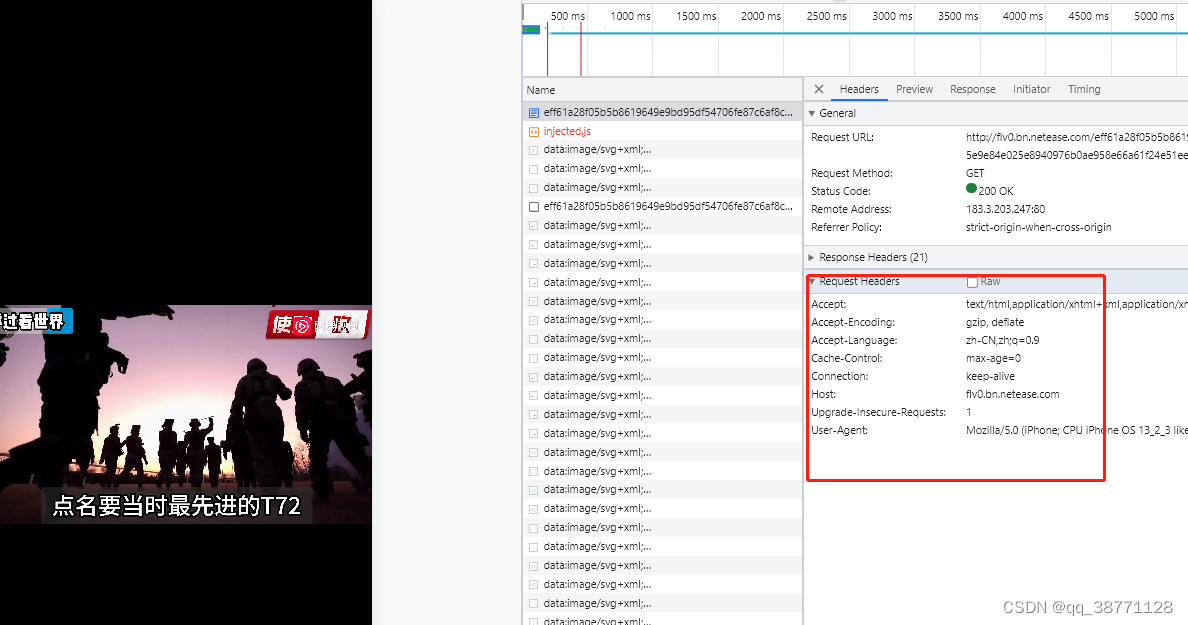1188x625 pixels.
Task: Open the Response tab
Action: coord(972,89)
